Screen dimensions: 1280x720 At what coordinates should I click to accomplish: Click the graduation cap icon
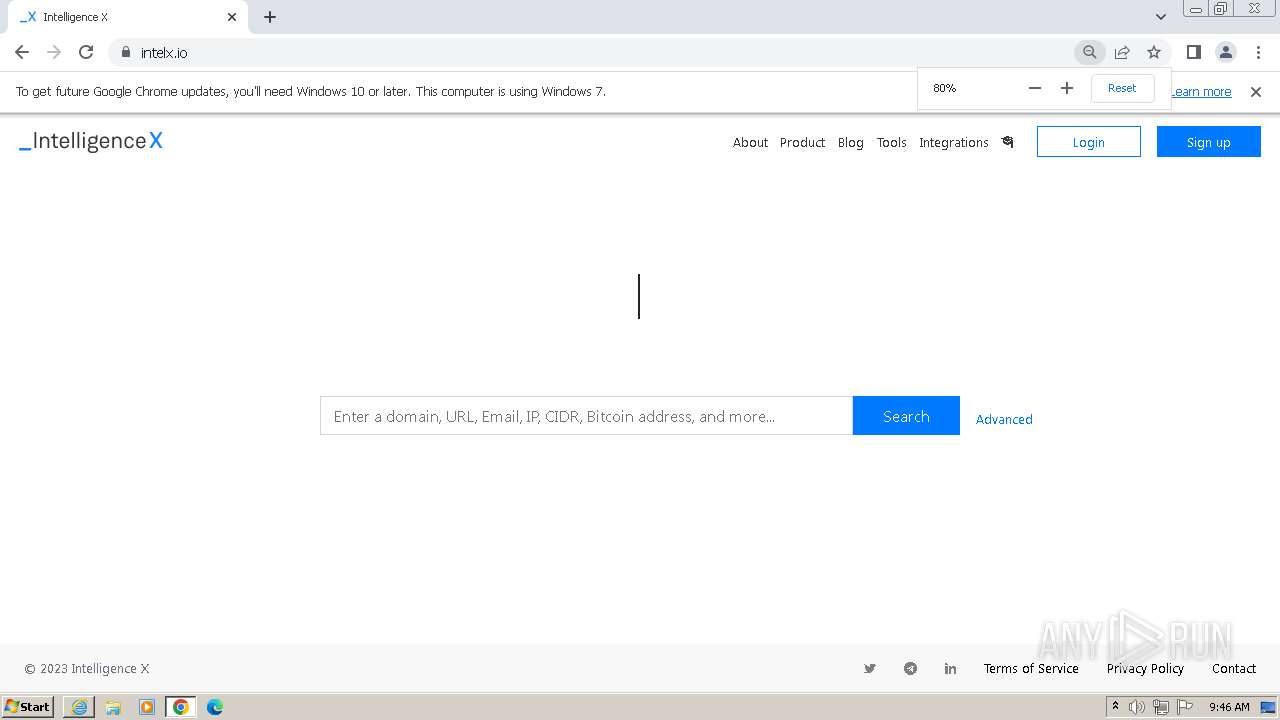pyautogui.click(x=1008, y=142)
